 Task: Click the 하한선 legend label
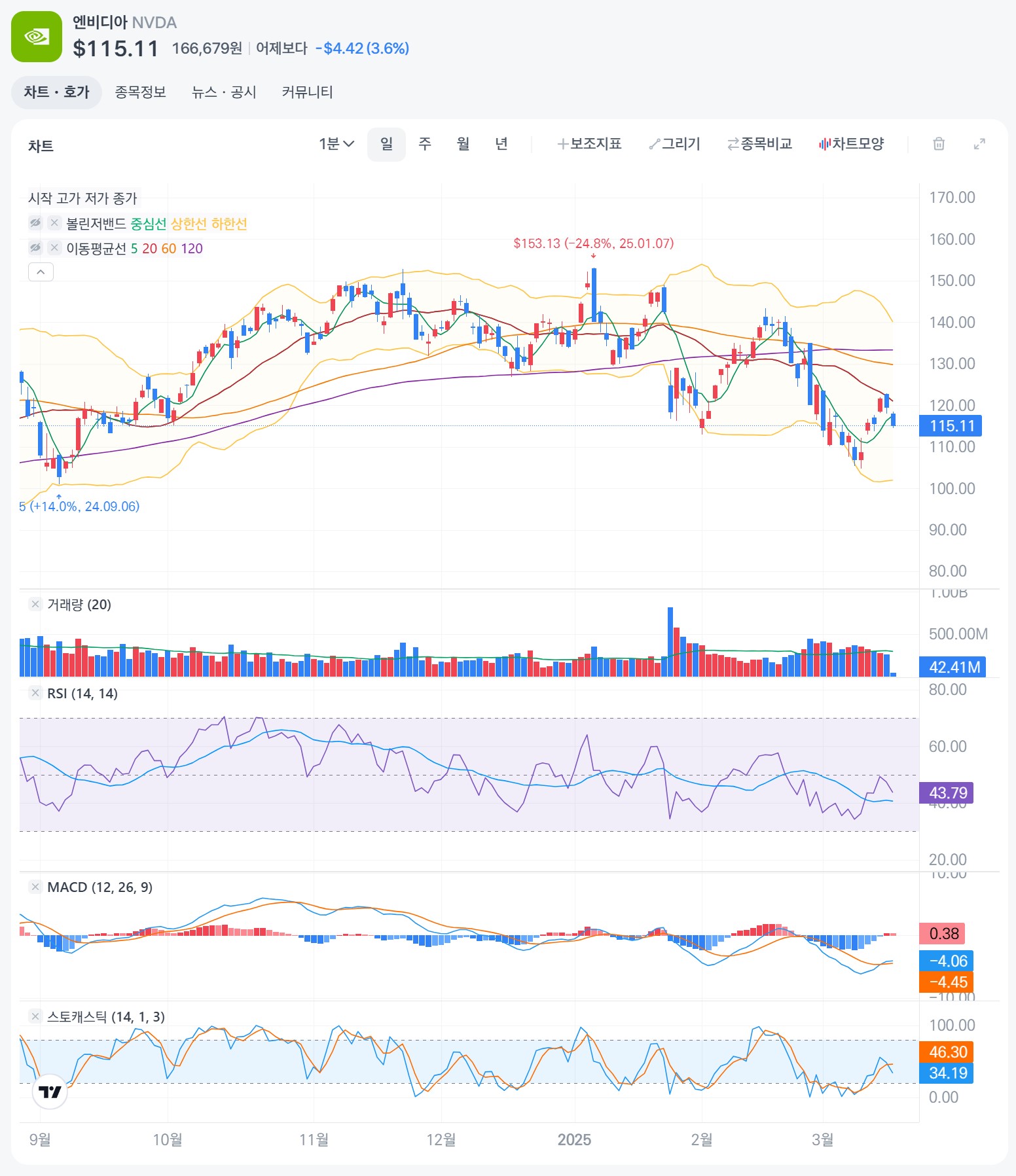229,224
